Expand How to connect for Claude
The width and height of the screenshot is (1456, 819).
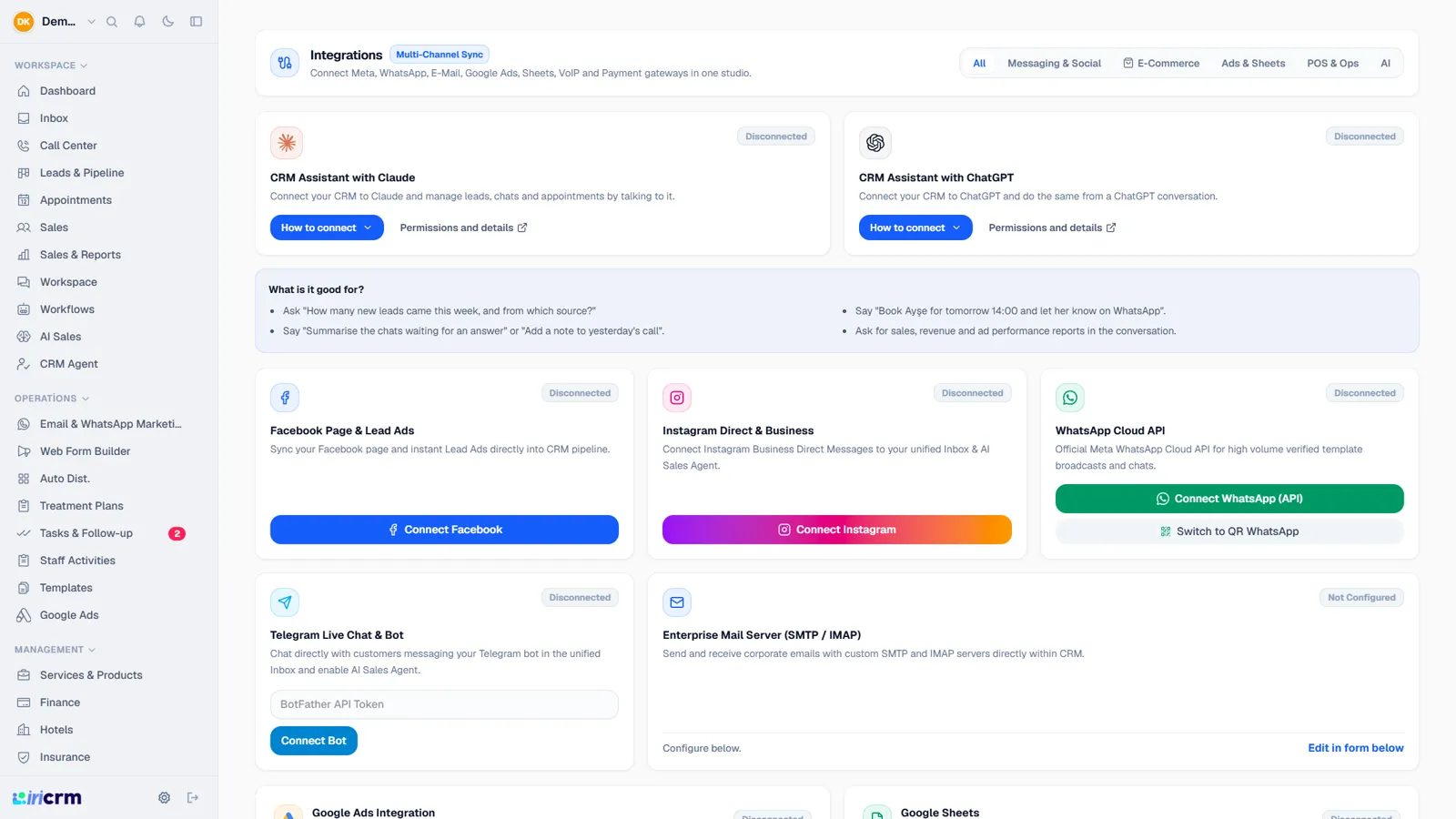[327, 227]
